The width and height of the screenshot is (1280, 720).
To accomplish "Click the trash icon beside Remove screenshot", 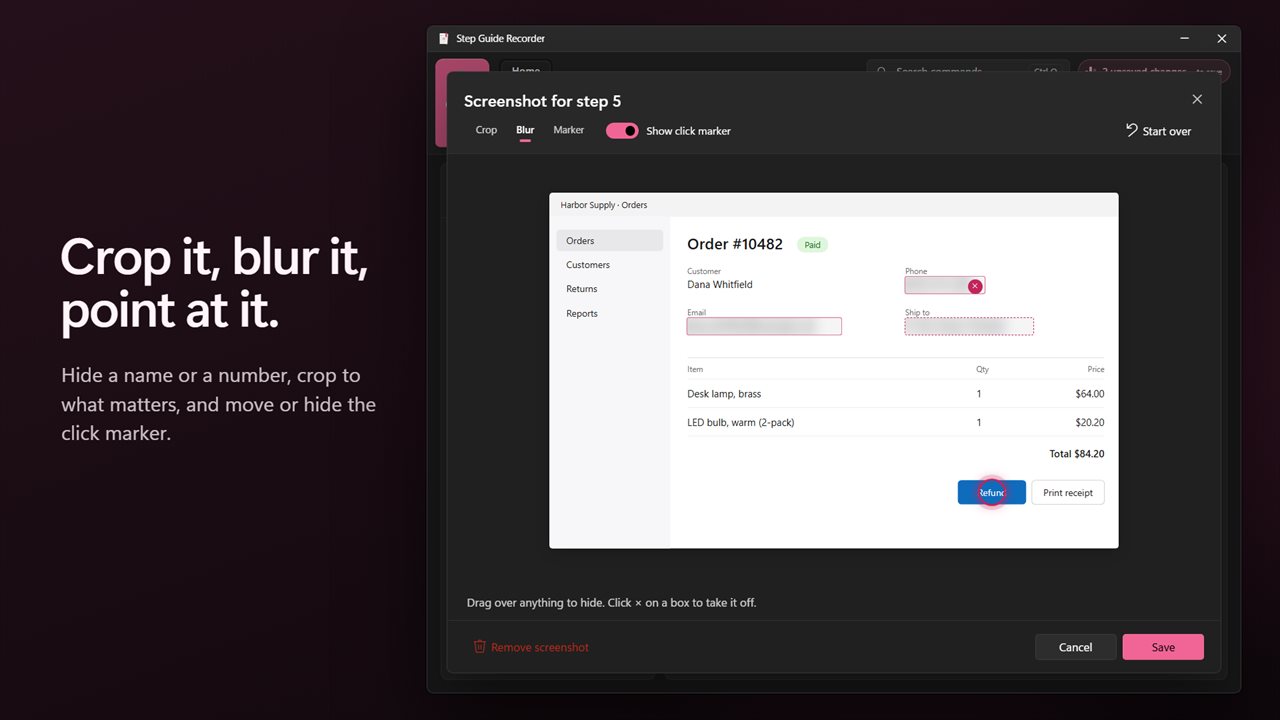I will click(x=480, y=647).
